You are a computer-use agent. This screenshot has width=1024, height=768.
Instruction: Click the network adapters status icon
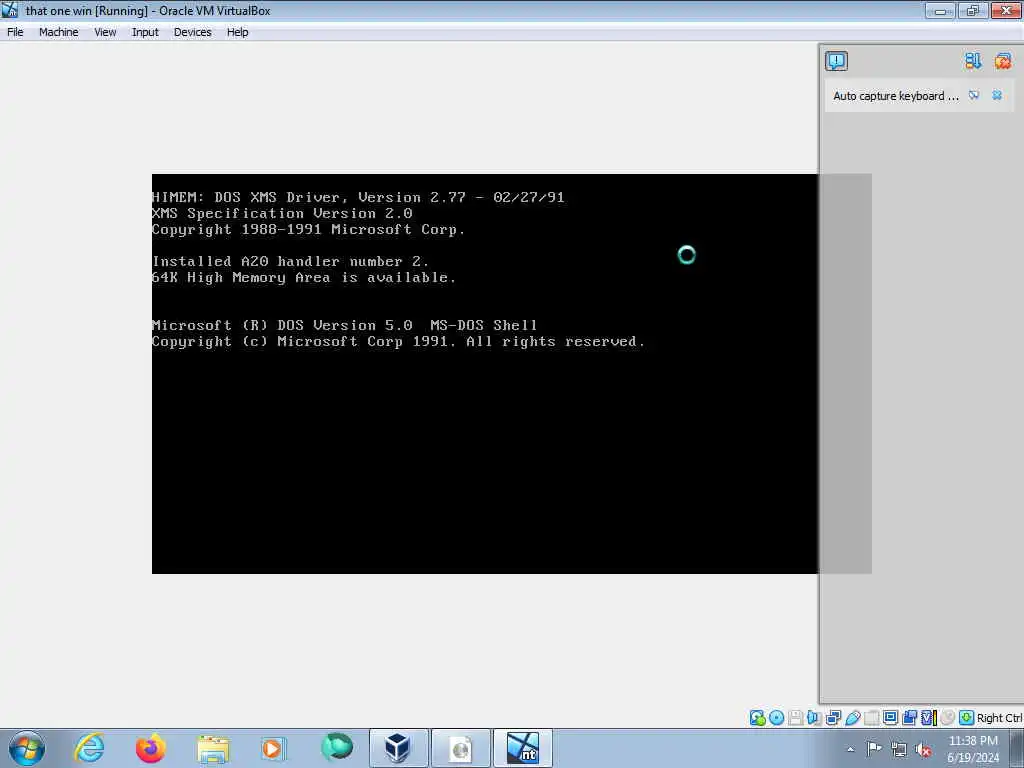pyautogui.click(x=833, y=718)
